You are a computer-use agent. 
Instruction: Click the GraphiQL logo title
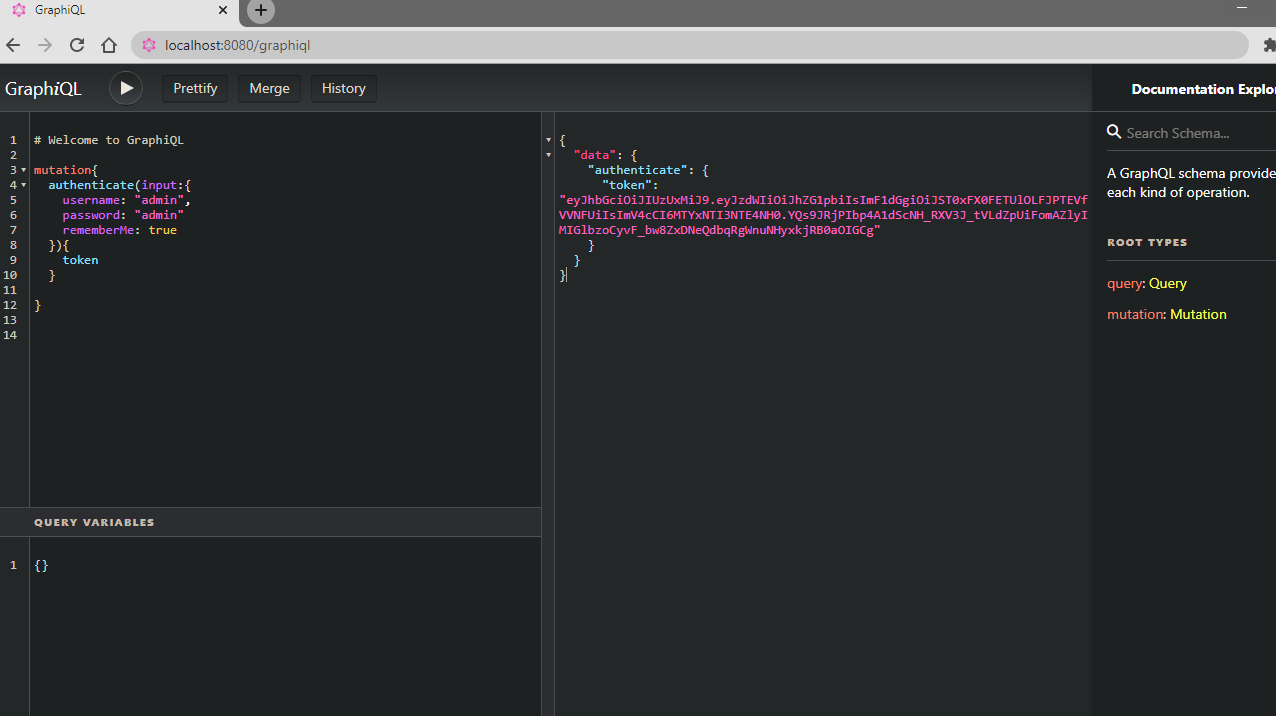point(43,88)
